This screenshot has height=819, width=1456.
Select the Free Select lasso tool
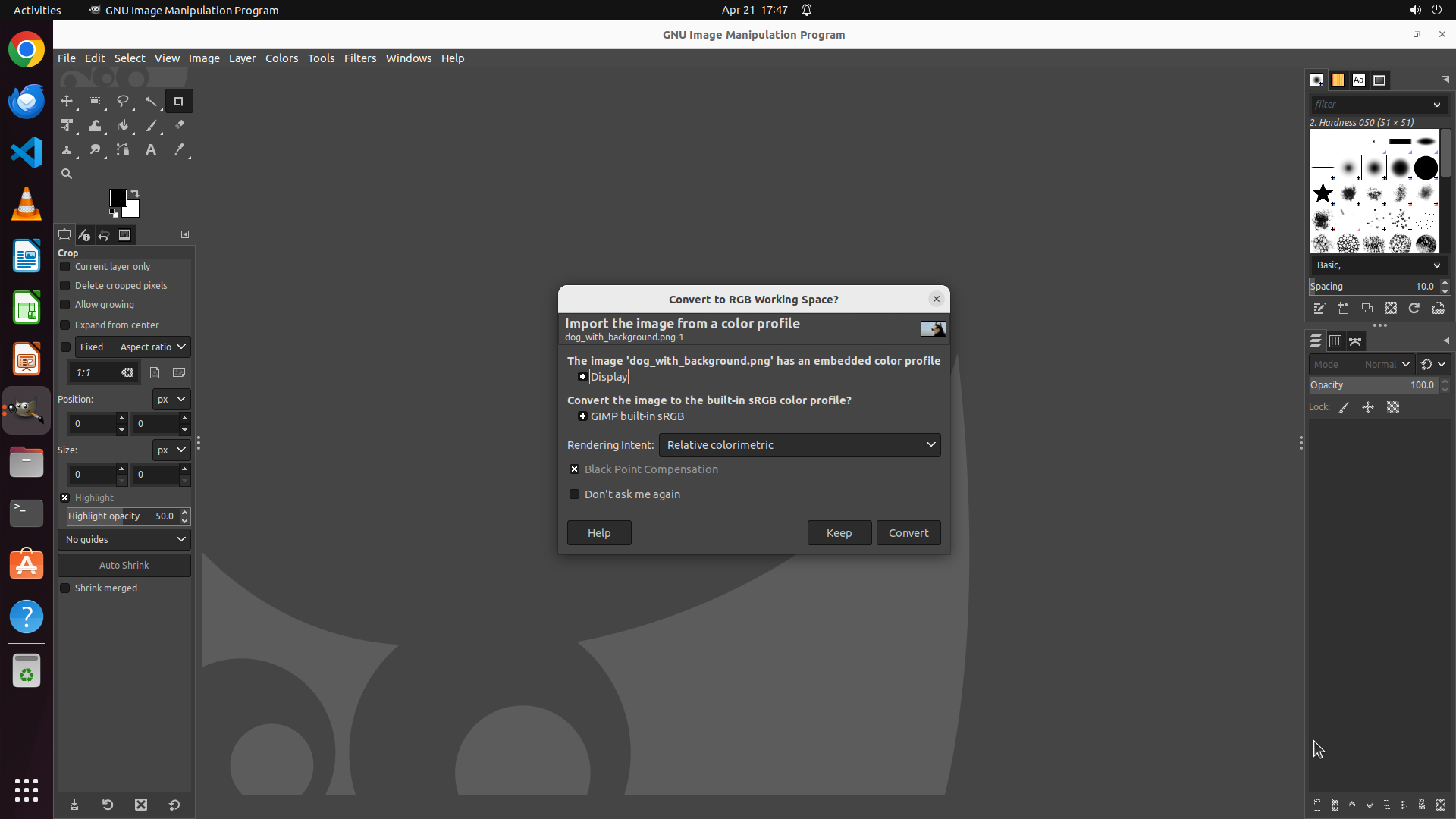pyautogui.click(x=123, y=101)
